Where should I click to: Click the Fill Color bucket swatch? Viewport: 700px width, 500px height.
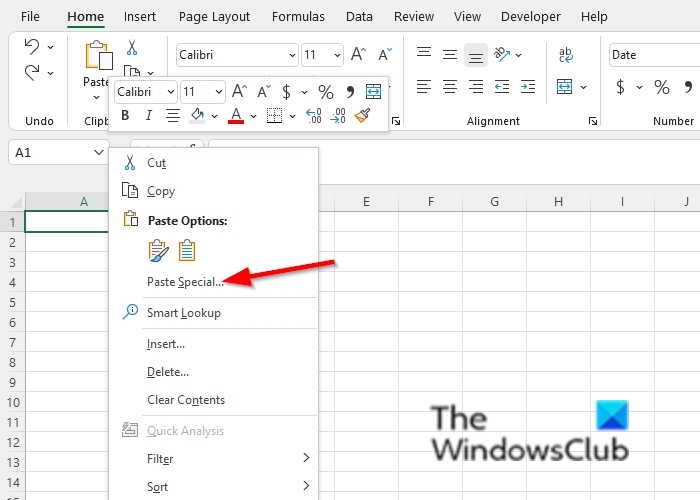[x=197, y=116]
